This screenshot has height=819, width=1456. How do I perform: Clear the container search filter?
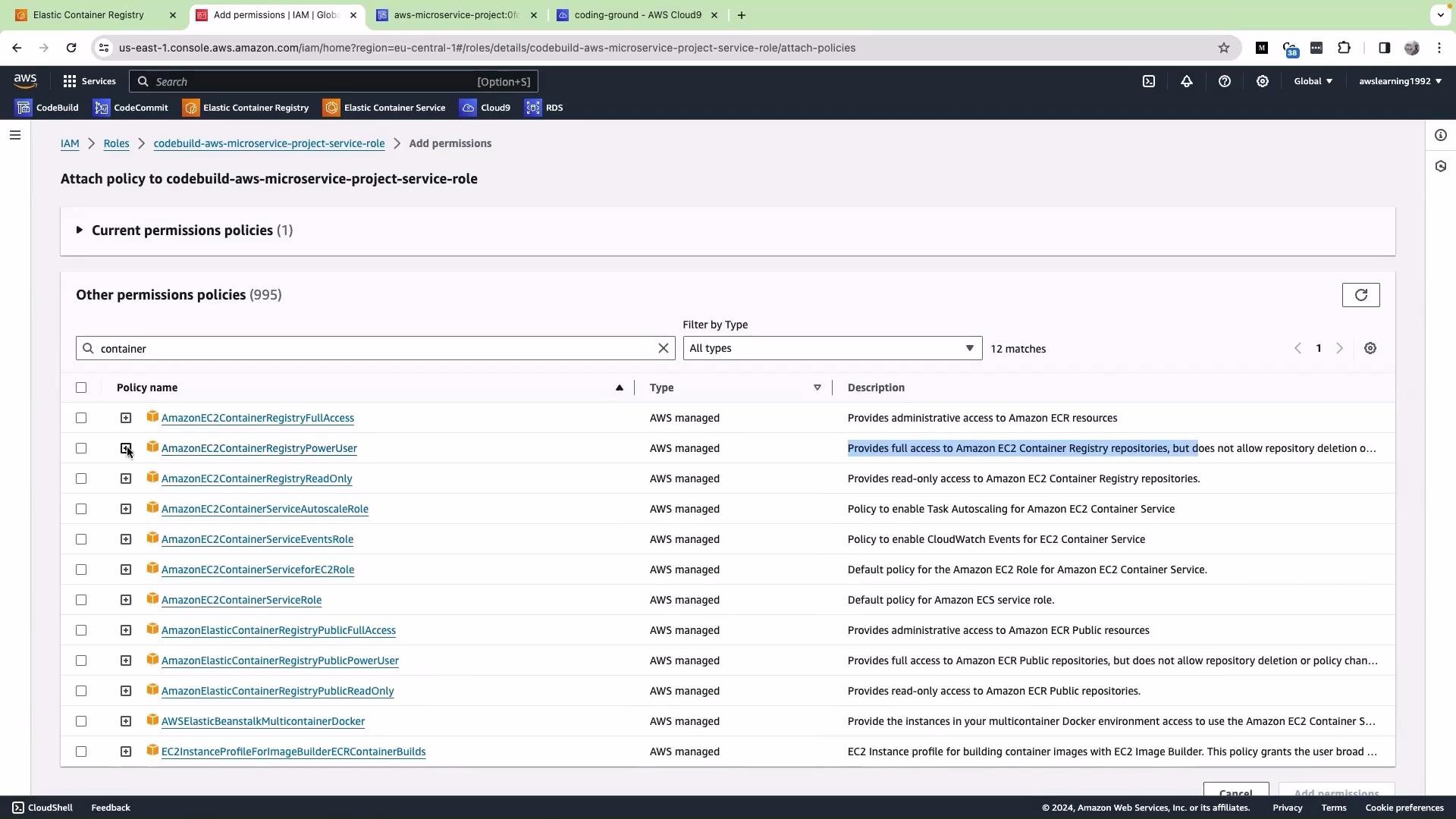tap(664, 348)
